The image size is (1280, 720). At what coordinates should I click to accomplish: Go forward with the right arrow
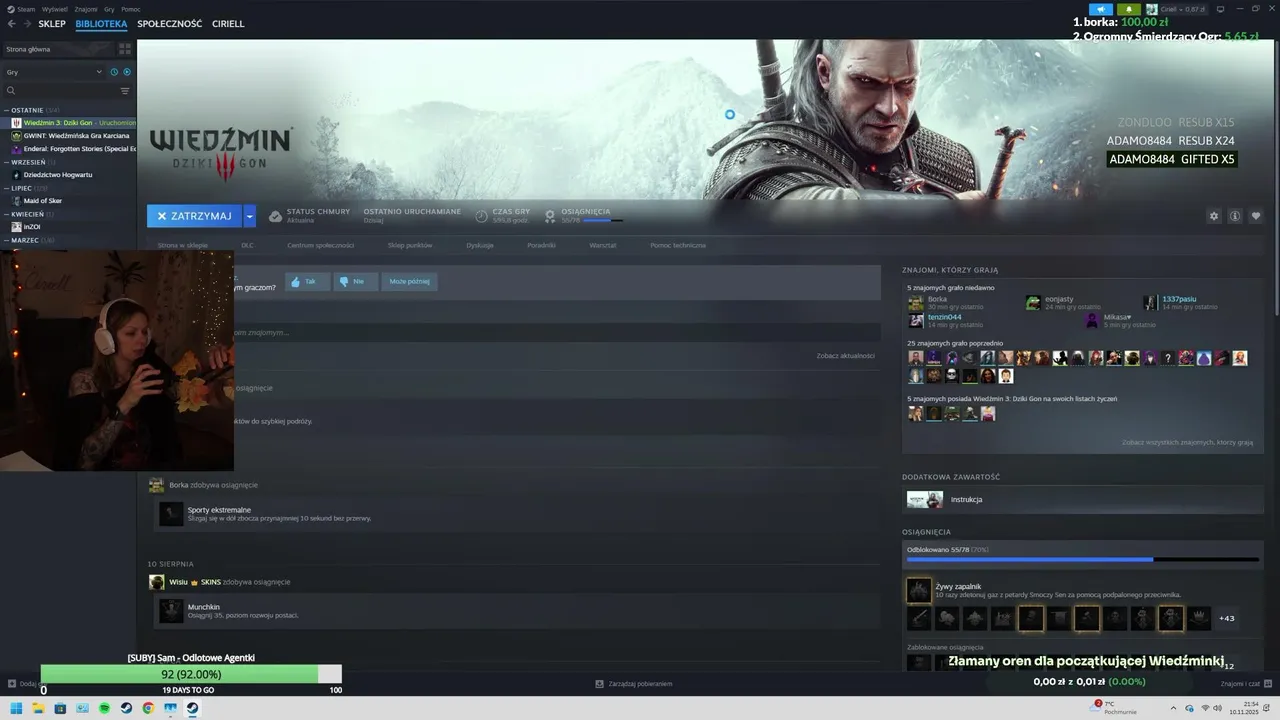[26, 23]
